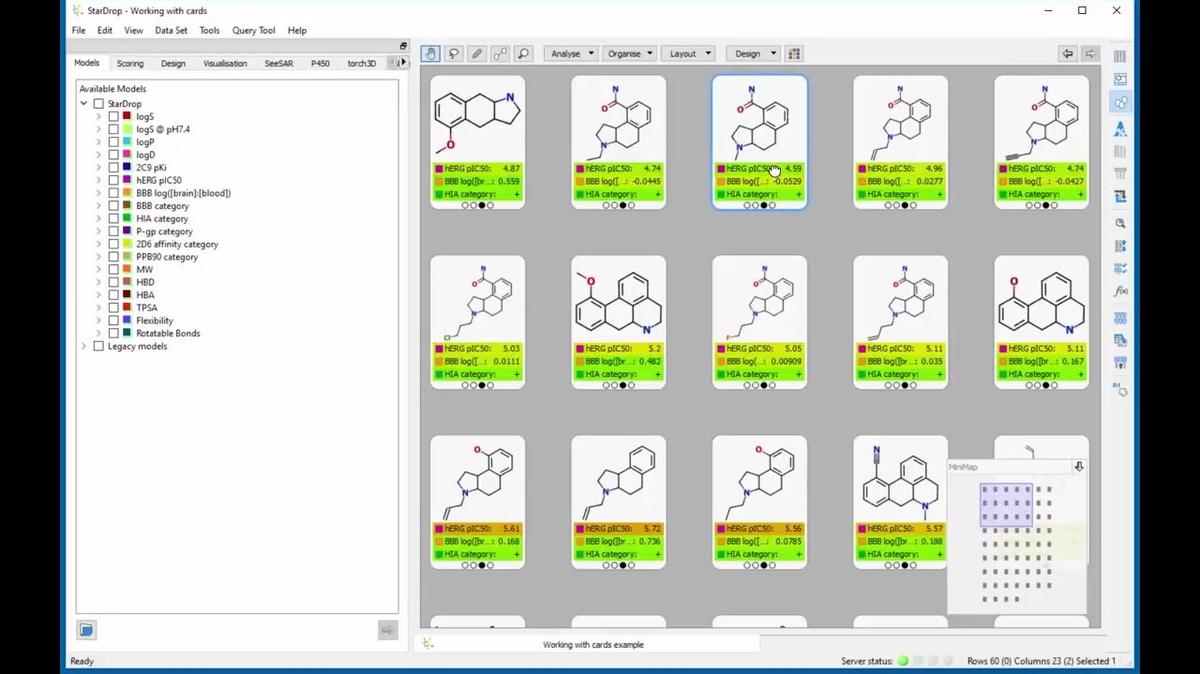Click the 2C9 pKi colour swatch

tap(127, 167)
